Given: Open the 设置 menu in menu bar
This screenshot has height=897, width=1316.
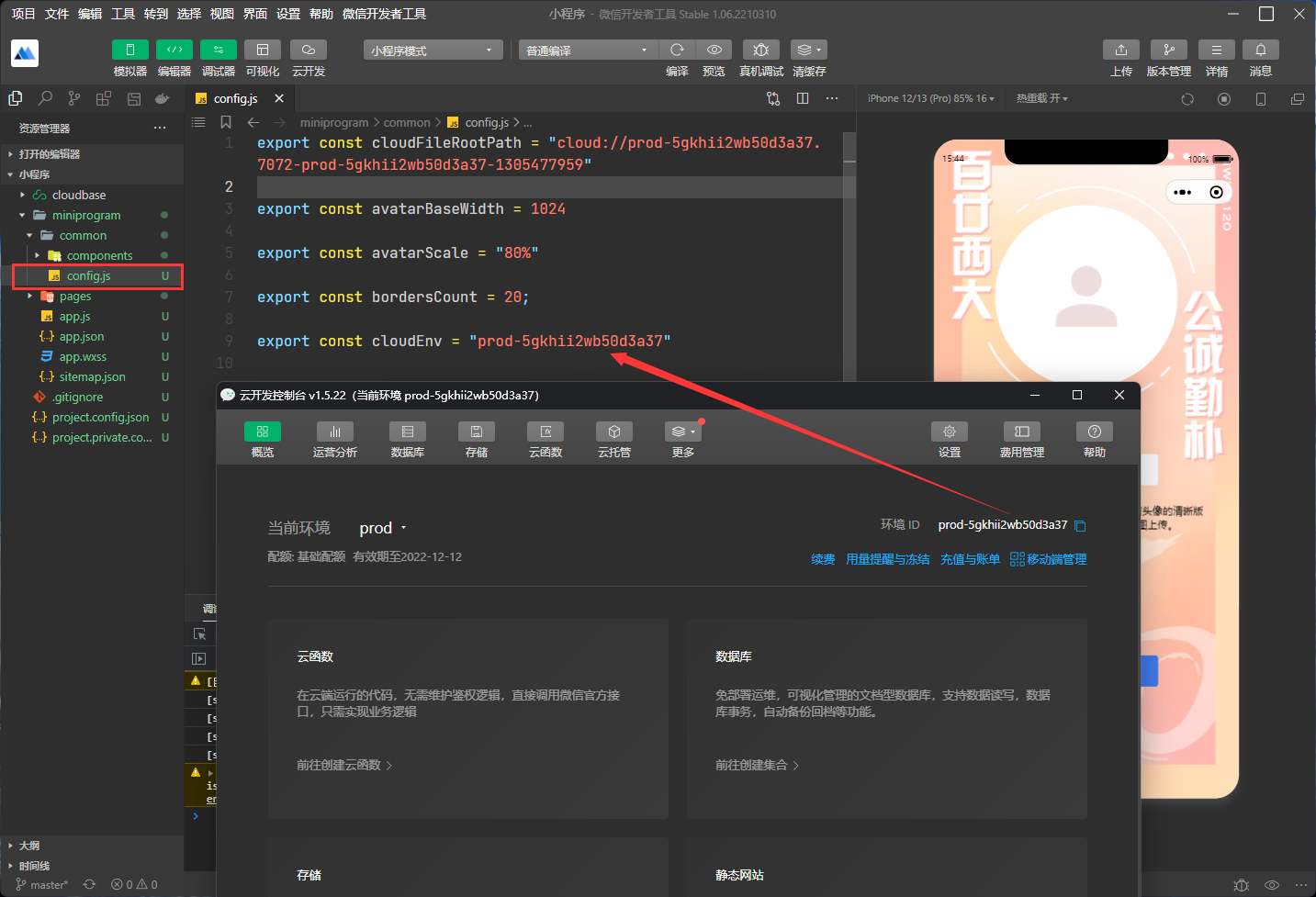Looking at the screenshot, I should [288, 14].
